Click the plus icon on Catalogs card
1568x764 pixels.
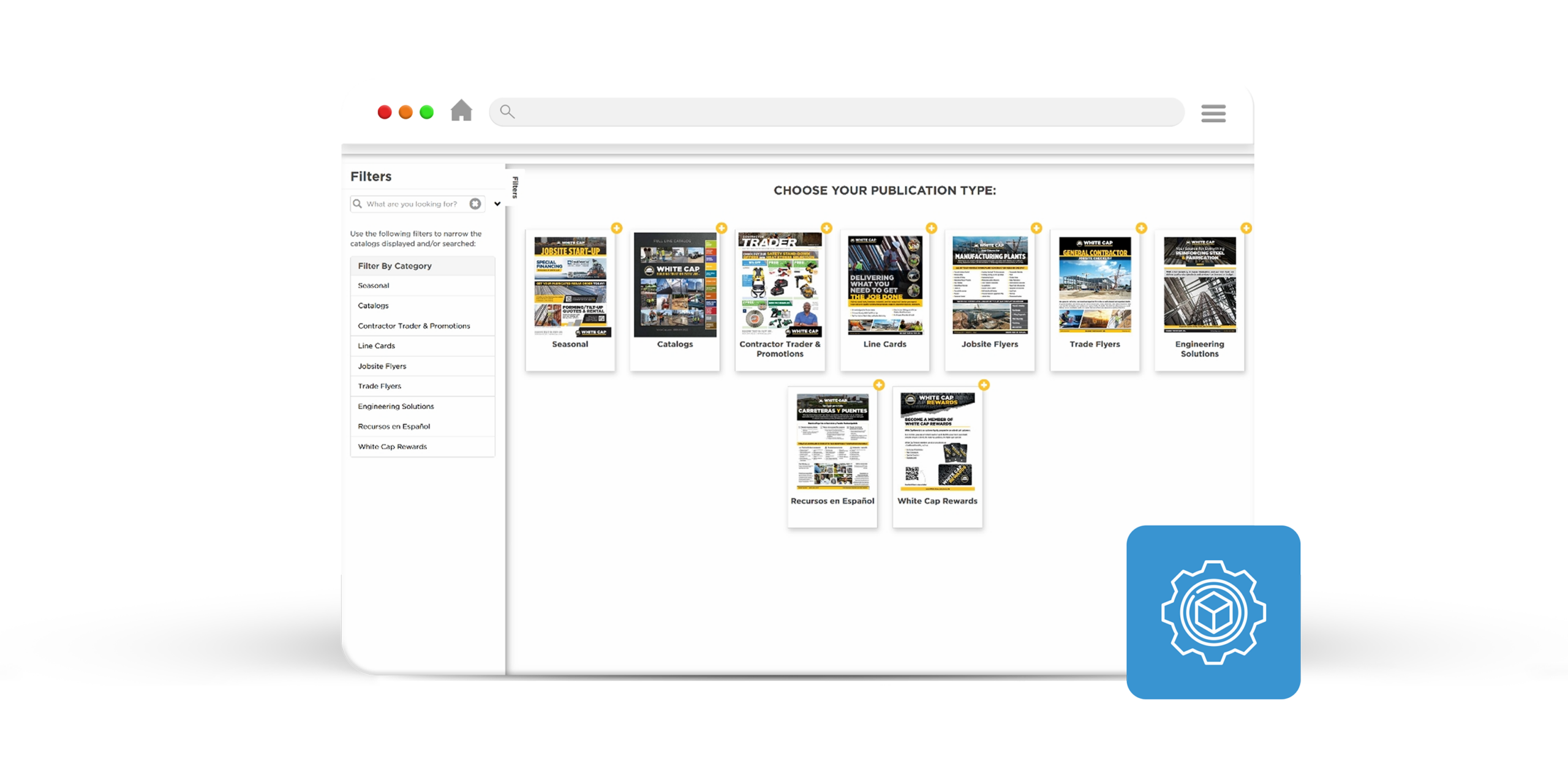click(722, 228)
